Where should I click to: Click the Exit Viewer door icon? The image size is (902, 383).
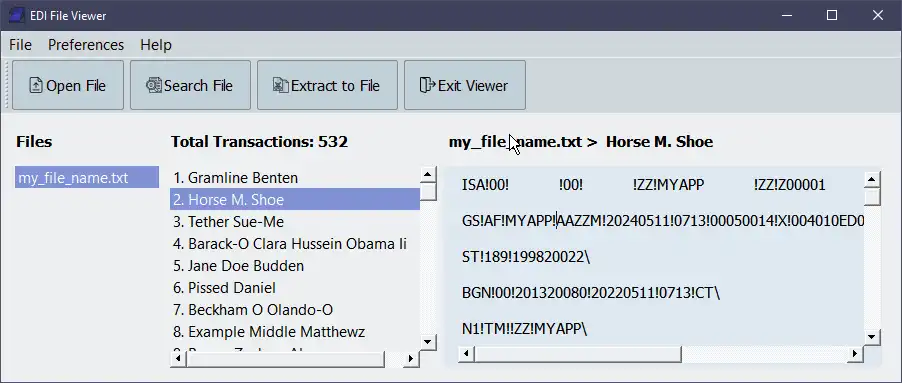coord(427,86)
